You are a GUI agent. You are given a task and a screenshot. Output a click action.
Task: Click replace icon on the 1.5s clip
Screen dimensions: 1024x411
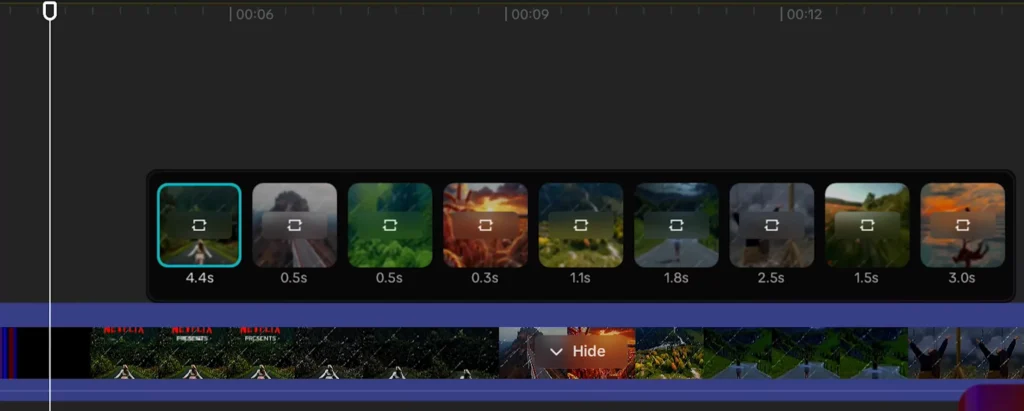click(x=867, y=225)
